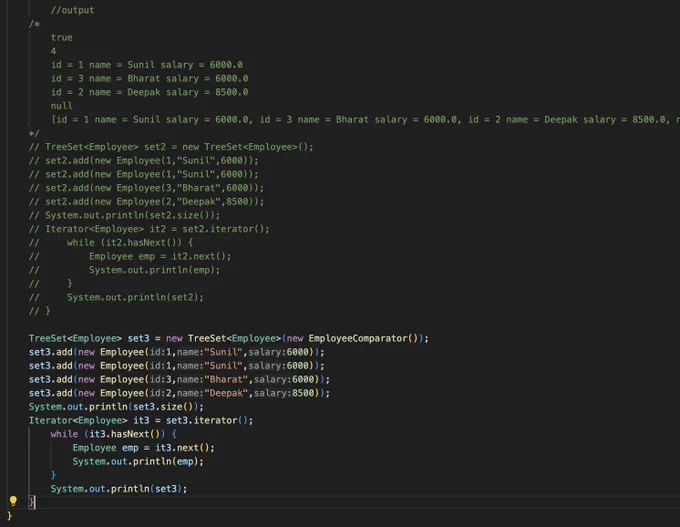
Task: Click 'System.out.println(set3.size())' line
Action: click(x=116, y=407)
